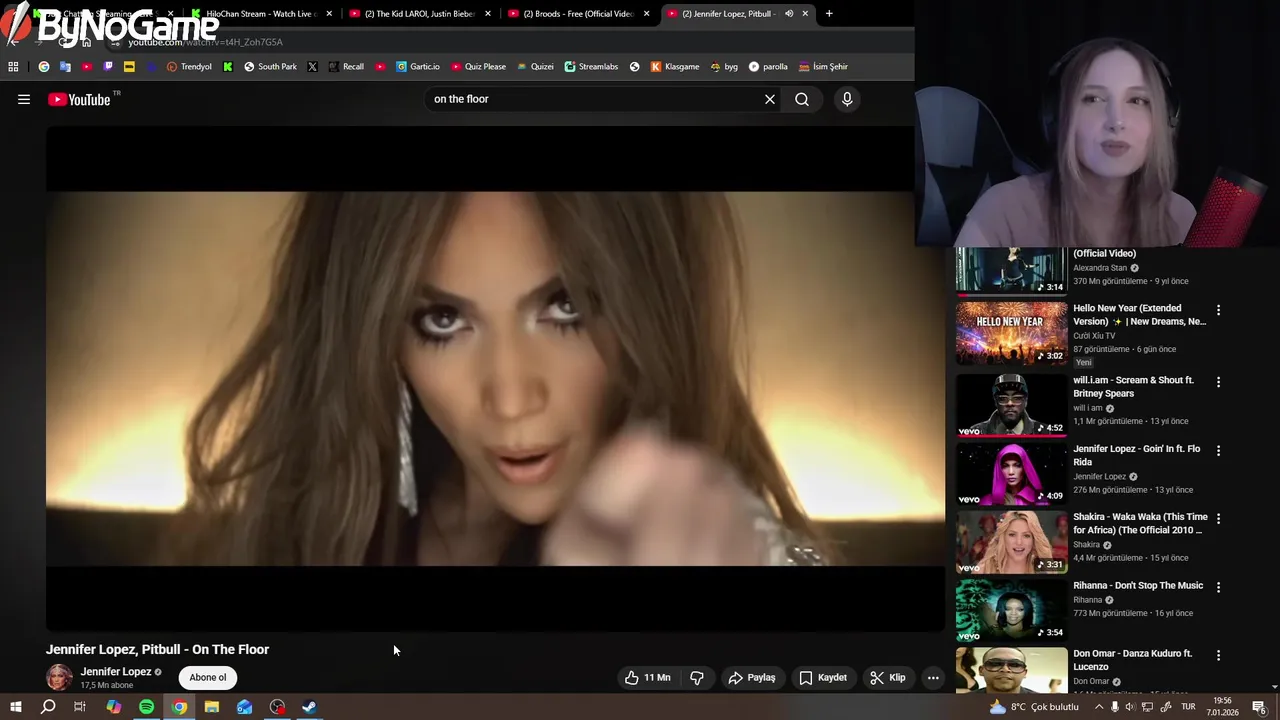The image size is (1280, 720).
Task: Click the magnifier search button
Action: [x=802, y=99]
